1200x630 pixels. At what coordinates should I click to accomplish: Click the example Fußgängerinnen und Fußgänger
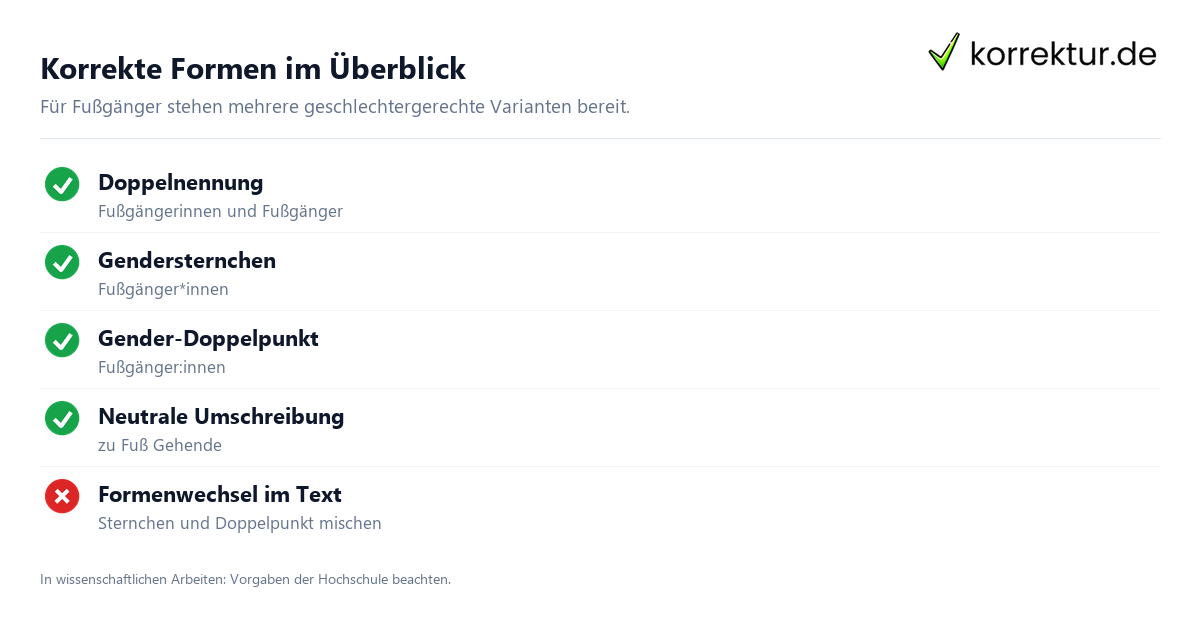[x=221, y=212]
